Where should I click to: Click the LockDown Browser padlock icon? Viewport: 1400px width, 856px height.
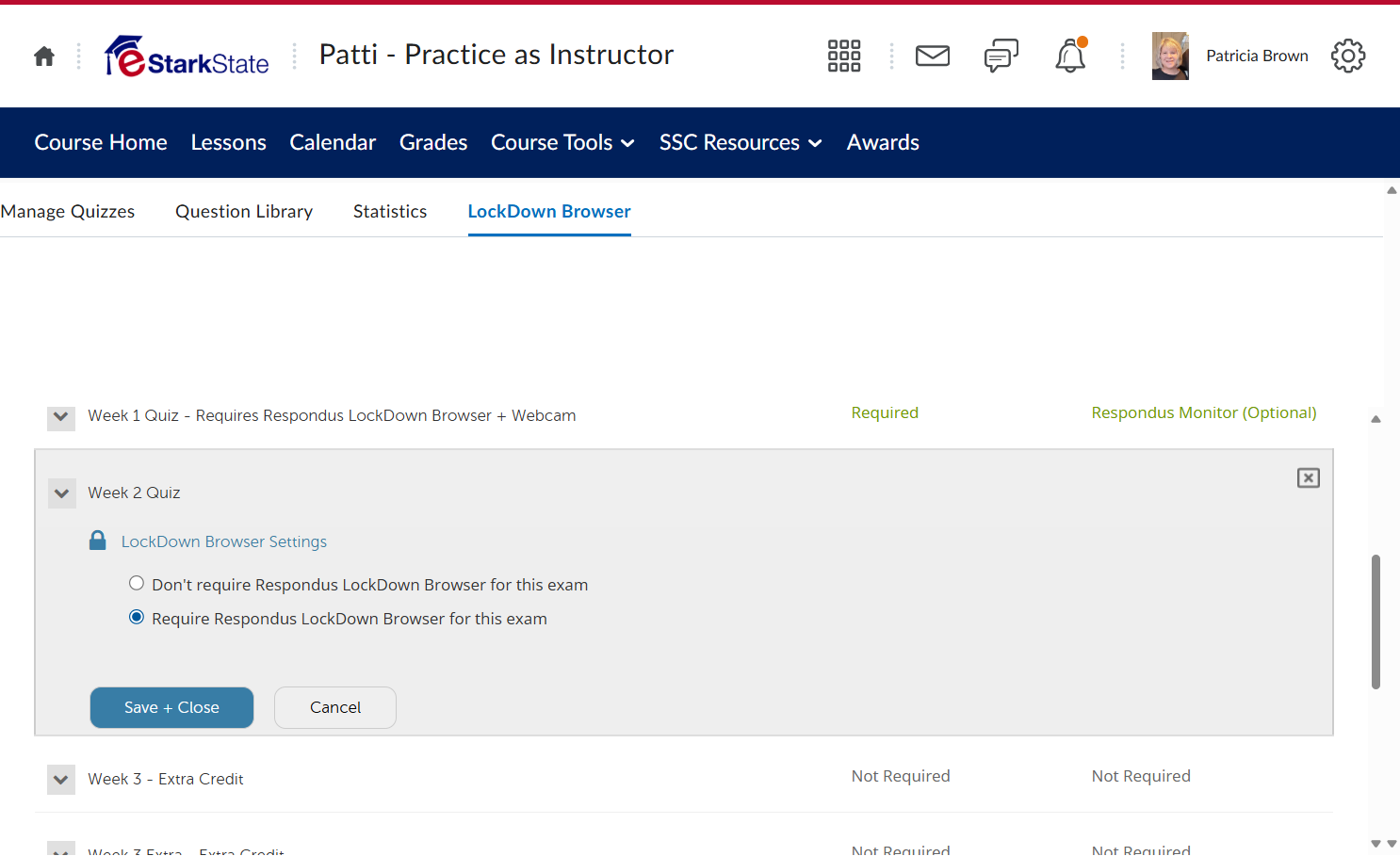pyautogui.click(x=98, y=541)
